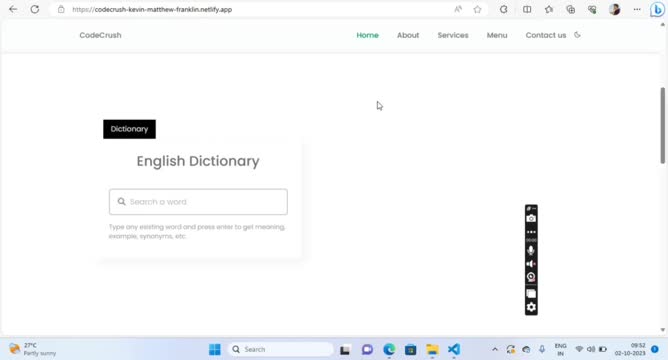Select the Menu nav item
The image size is (668, 360).
[x=497, y=35]
